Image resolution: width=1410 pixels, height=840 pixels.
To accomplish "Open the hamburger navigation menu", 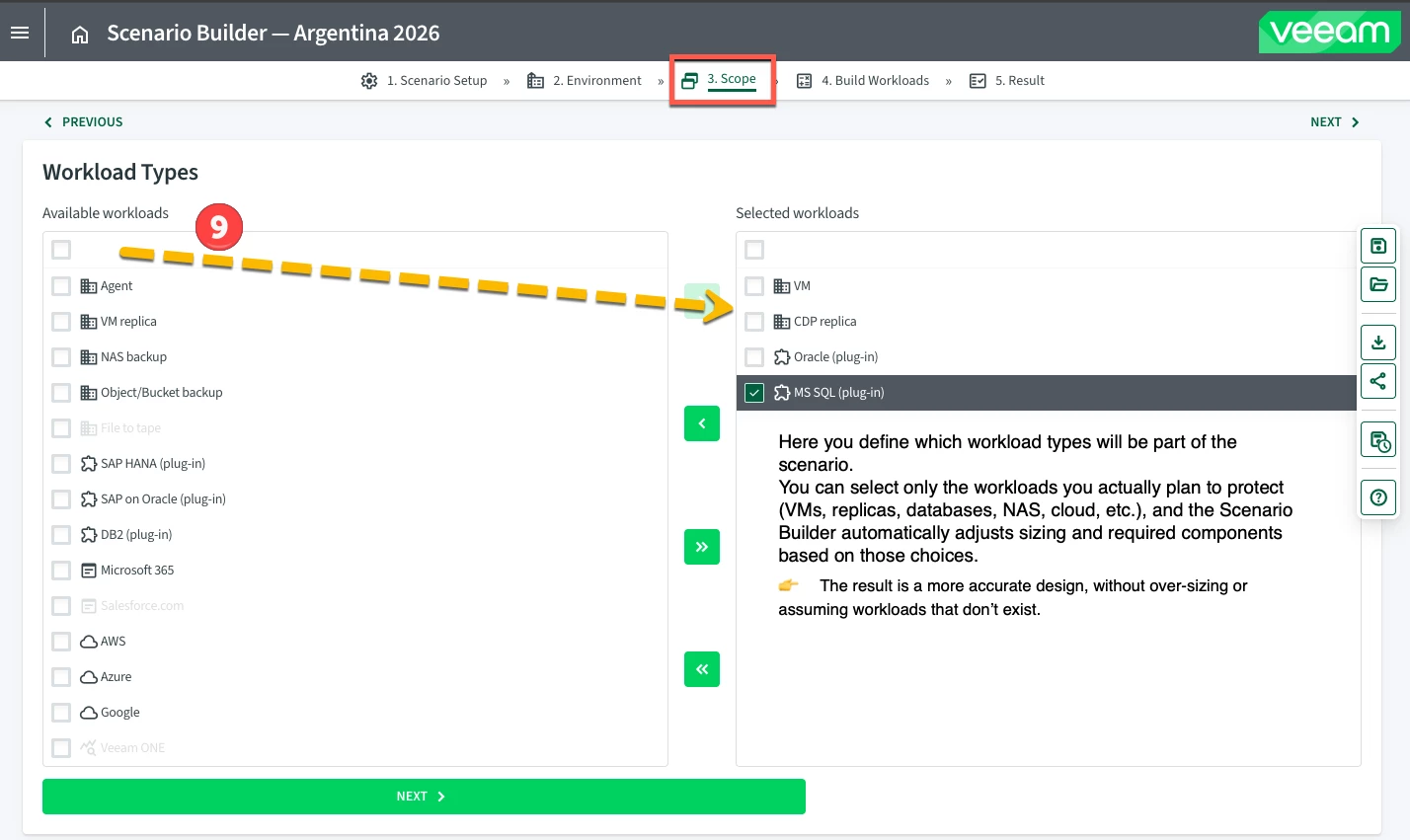I will tap(20, 33).
